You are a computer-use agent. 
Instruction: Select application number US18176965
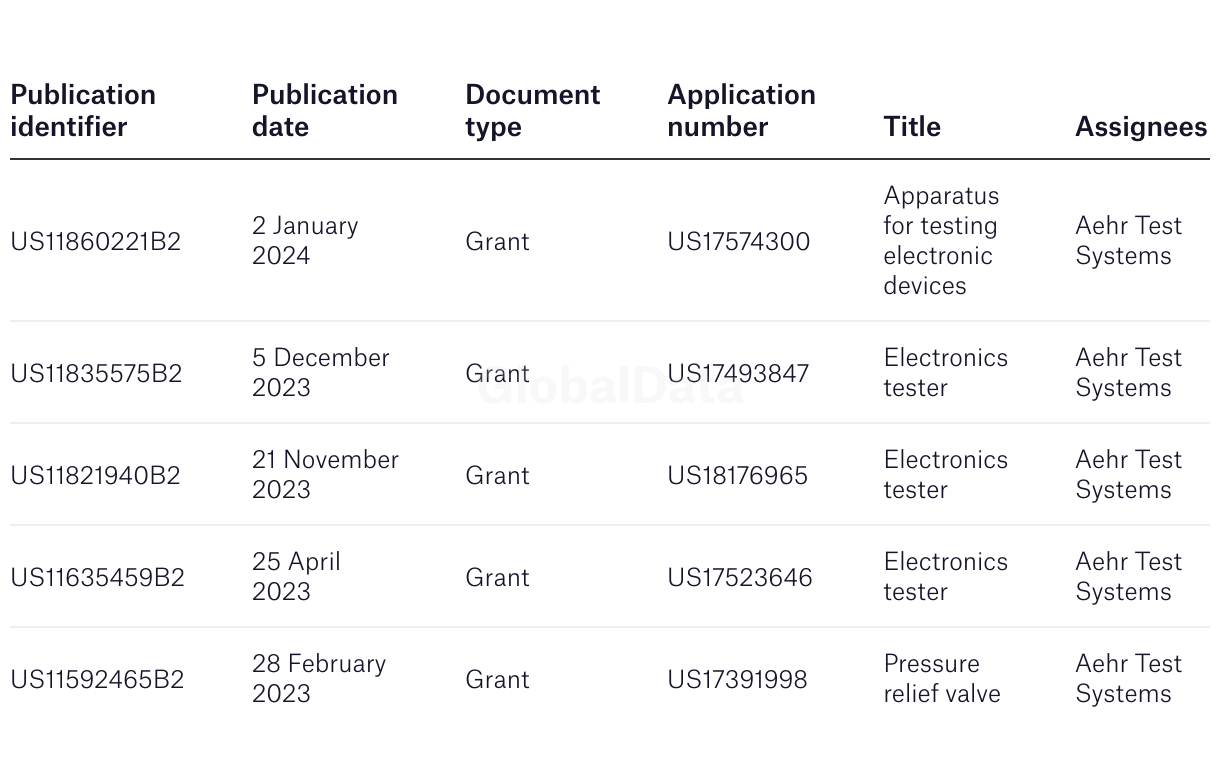pyautogui.click(x=737, y=476)
